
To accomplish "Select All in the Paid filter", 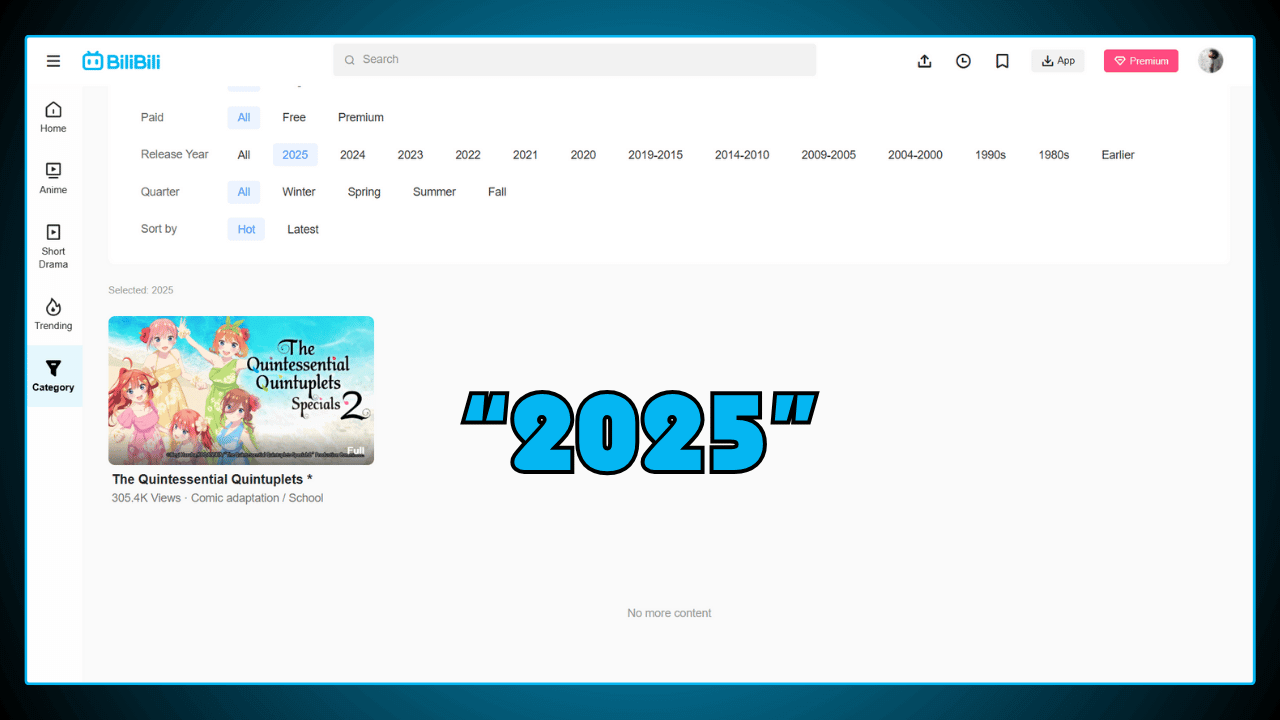I will coord(244,117).
